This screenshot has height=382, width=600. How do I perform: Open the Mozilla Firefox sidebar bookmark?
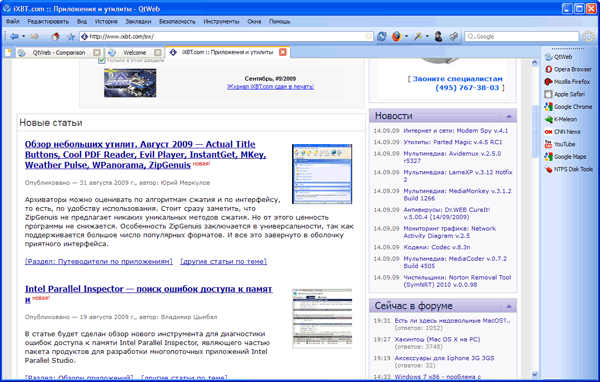coord(567,82)
